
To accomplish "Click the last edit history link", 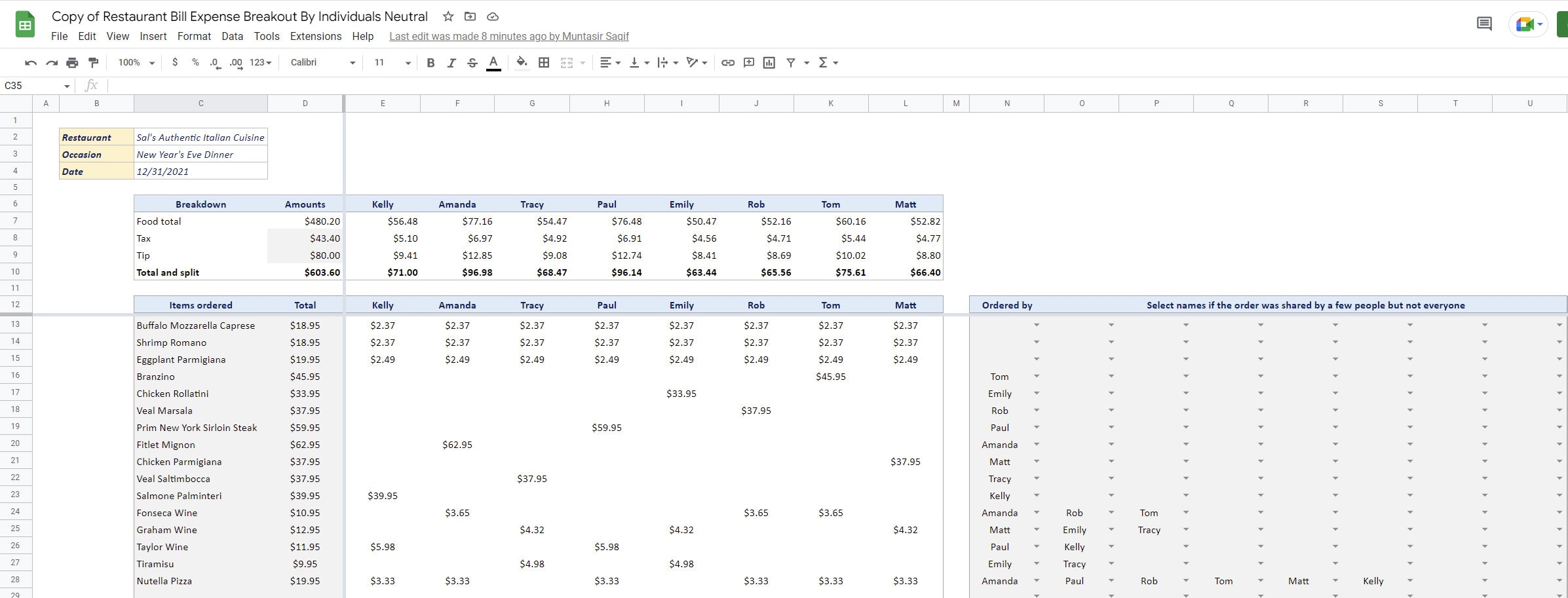I will coord(508,36).
